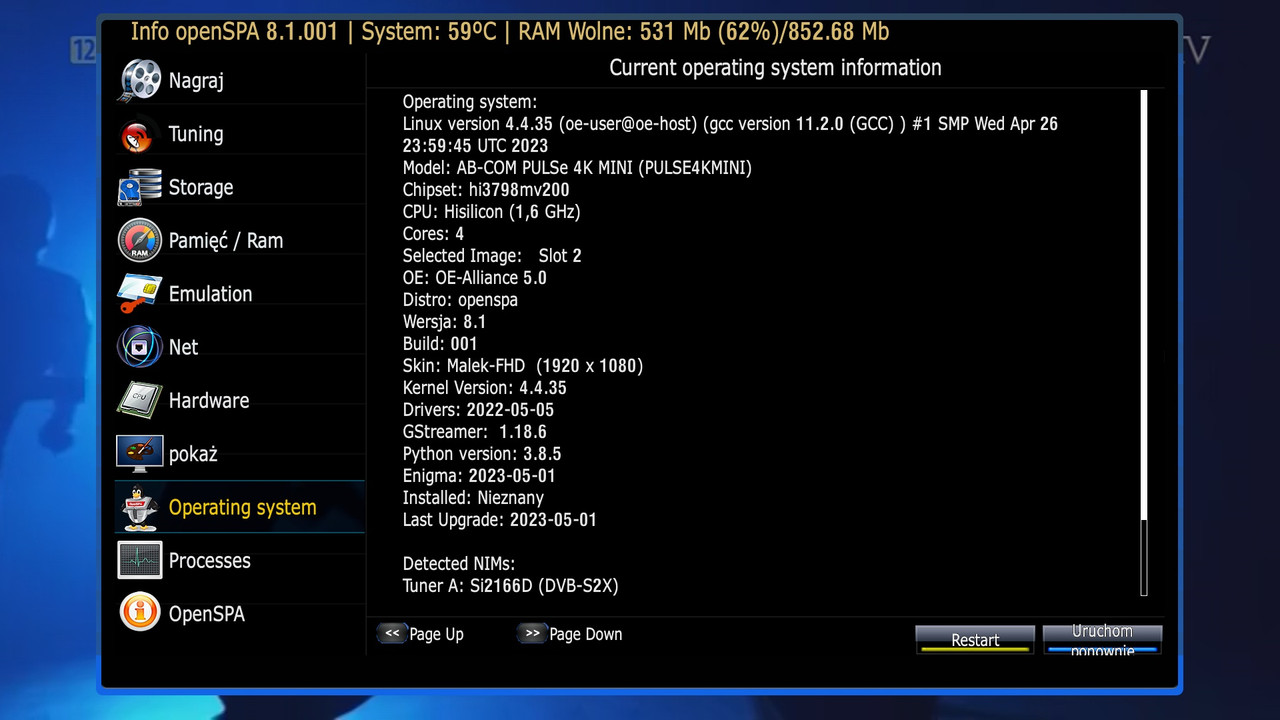This screenshot has height=720, width=1280.
Task: Click the Current operating system information heading
Action: [775, 68]
